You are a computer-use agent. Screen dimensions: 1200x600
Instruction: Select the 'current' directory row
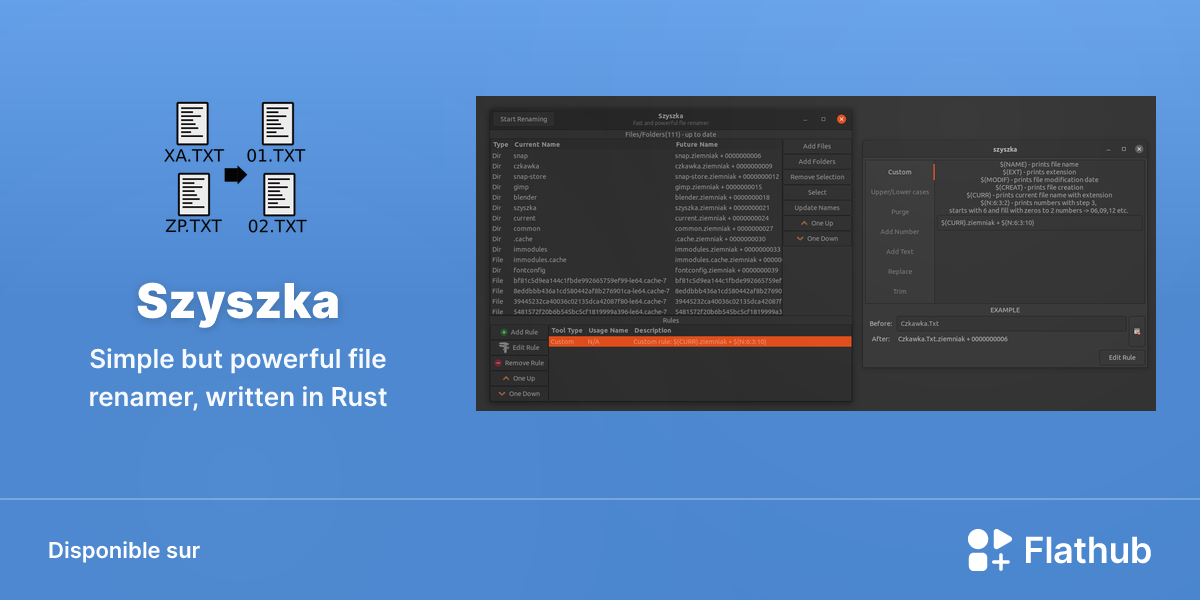pos(636,218)
